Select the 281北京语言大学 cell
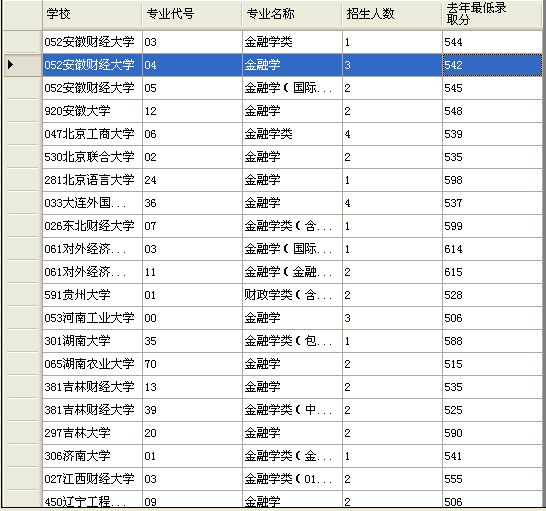The height and width of the screenshot is (511, 546). pyautogui.click(x=92, y=180)
